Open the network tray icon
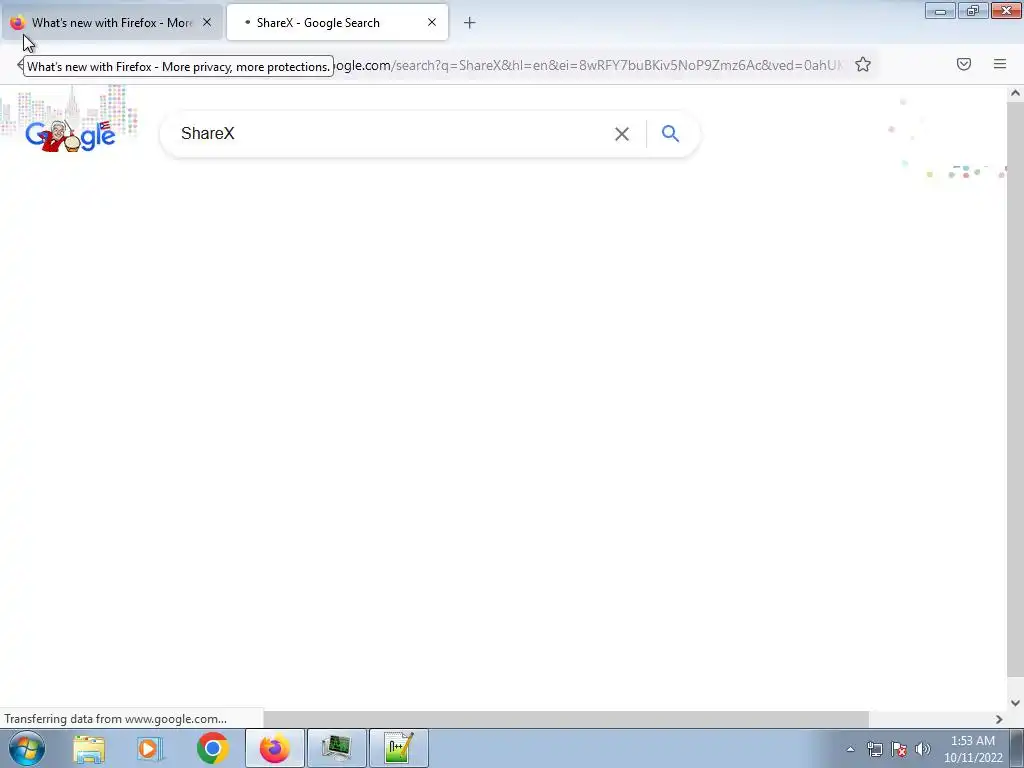Screen dimensions: 1024x768 [x=874, y=749]
